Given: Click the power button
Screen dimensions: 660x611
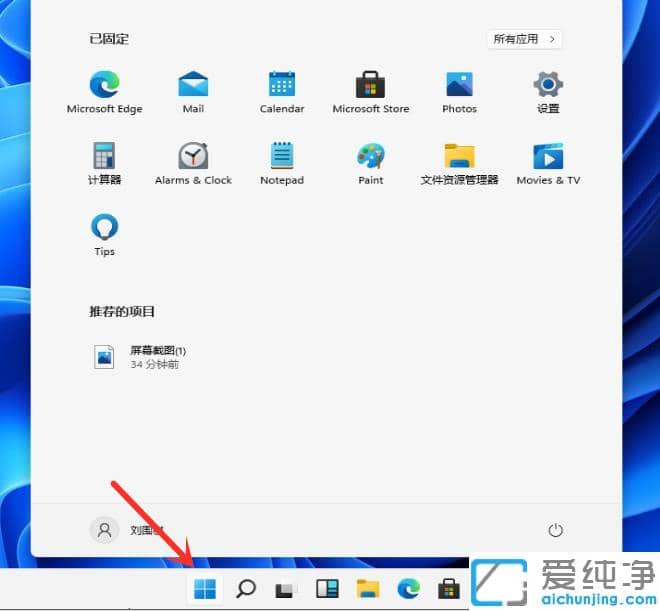Looking at the screenshot, I should [x=555, y=530].
